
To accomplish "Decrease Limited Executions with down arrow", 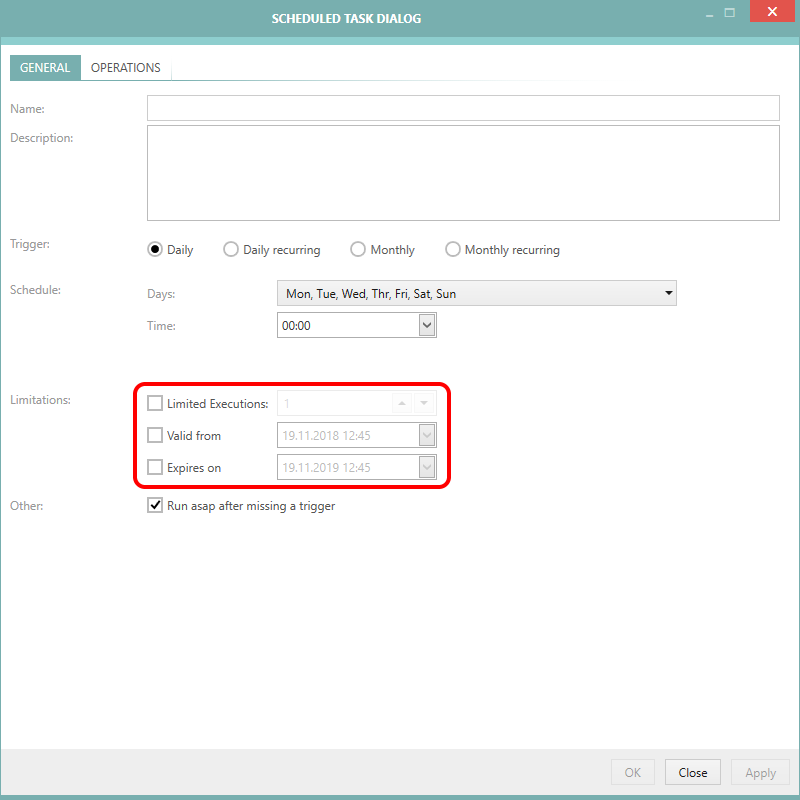I will tap(424, 404).
